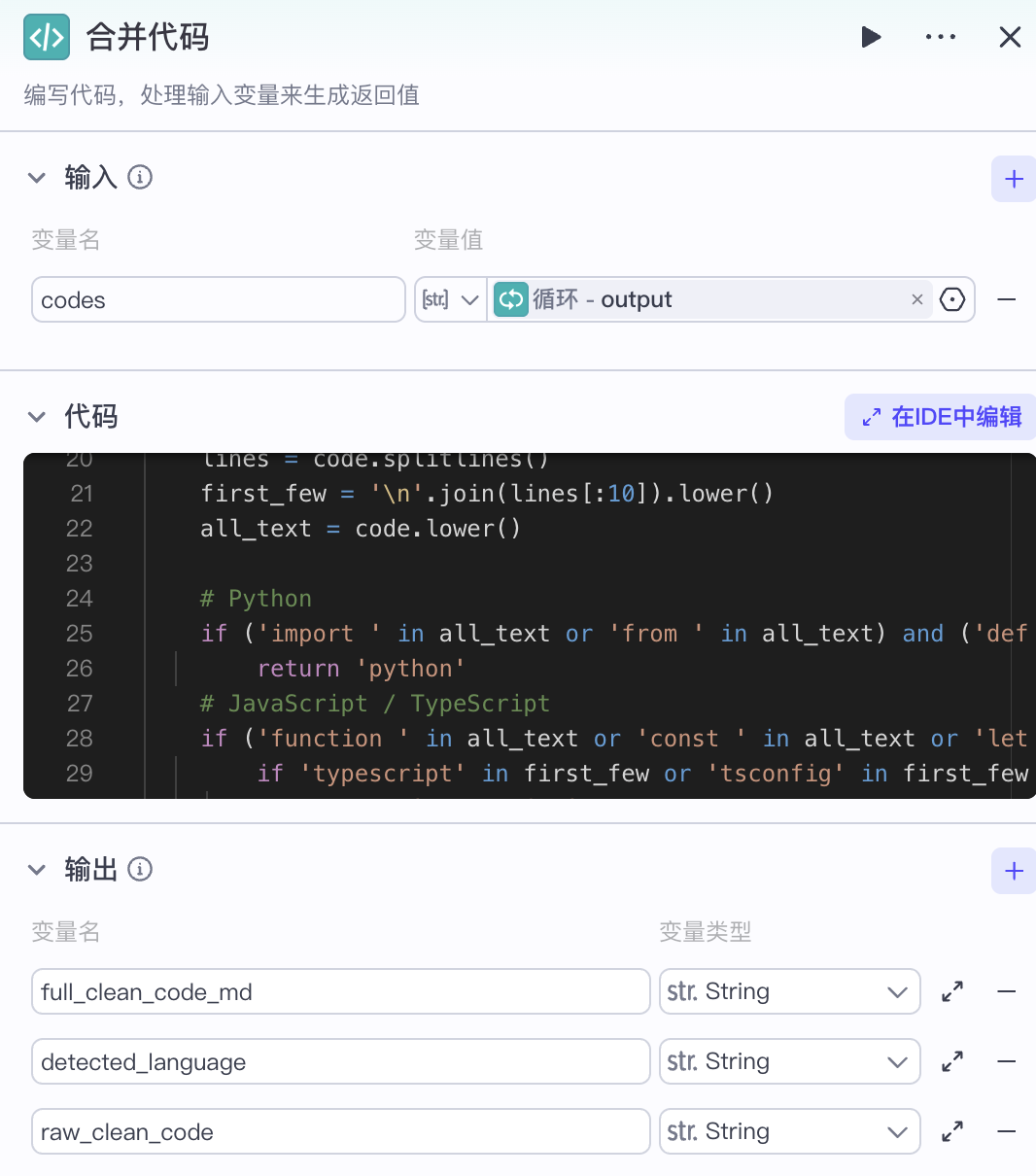Collapse the 代码 section
The width and height of the screenshot is (1036, 1176).
[x=37, y=417]
